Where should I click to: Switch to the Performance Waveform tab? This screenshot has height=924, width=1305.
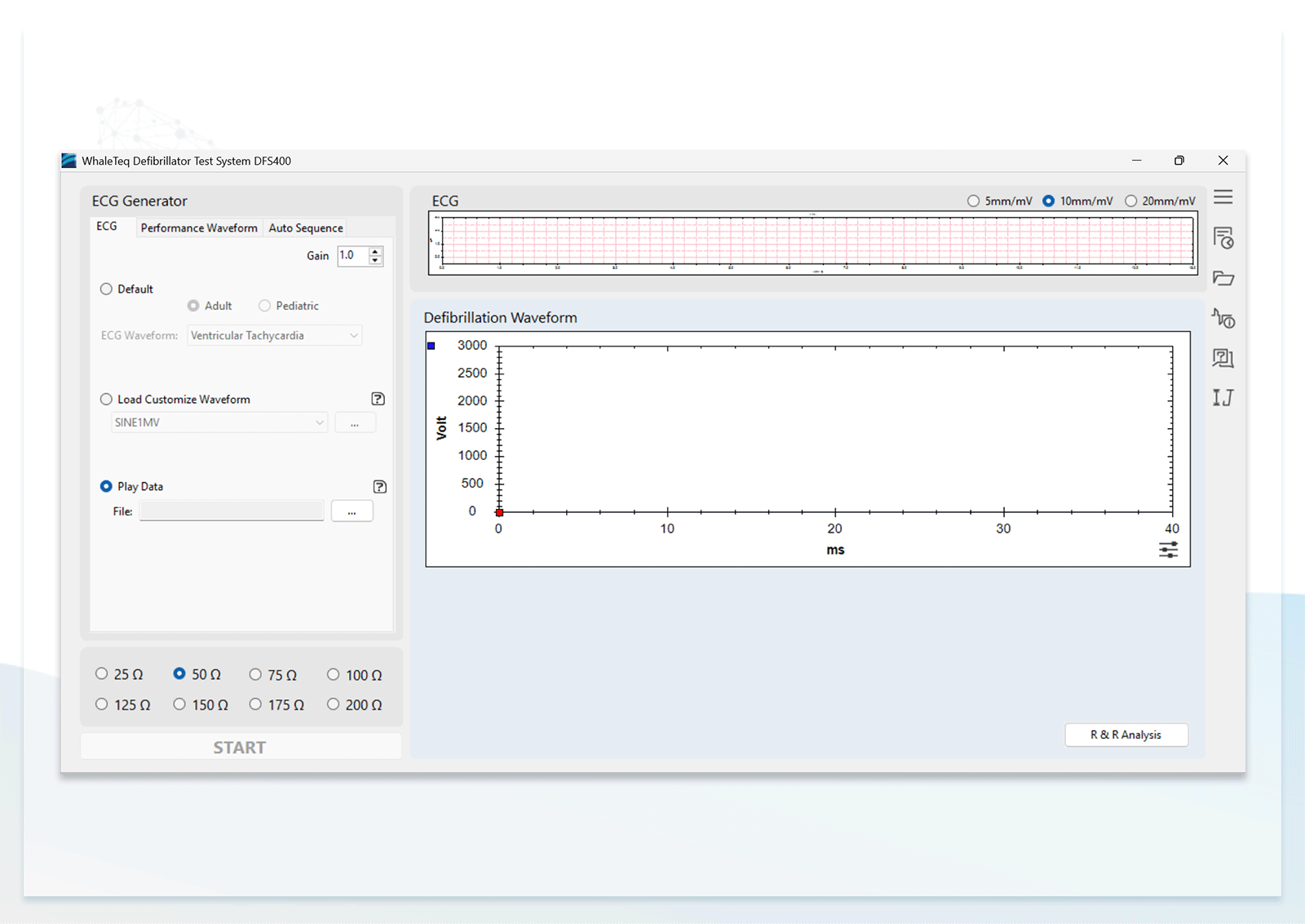[x=199, y=228]
